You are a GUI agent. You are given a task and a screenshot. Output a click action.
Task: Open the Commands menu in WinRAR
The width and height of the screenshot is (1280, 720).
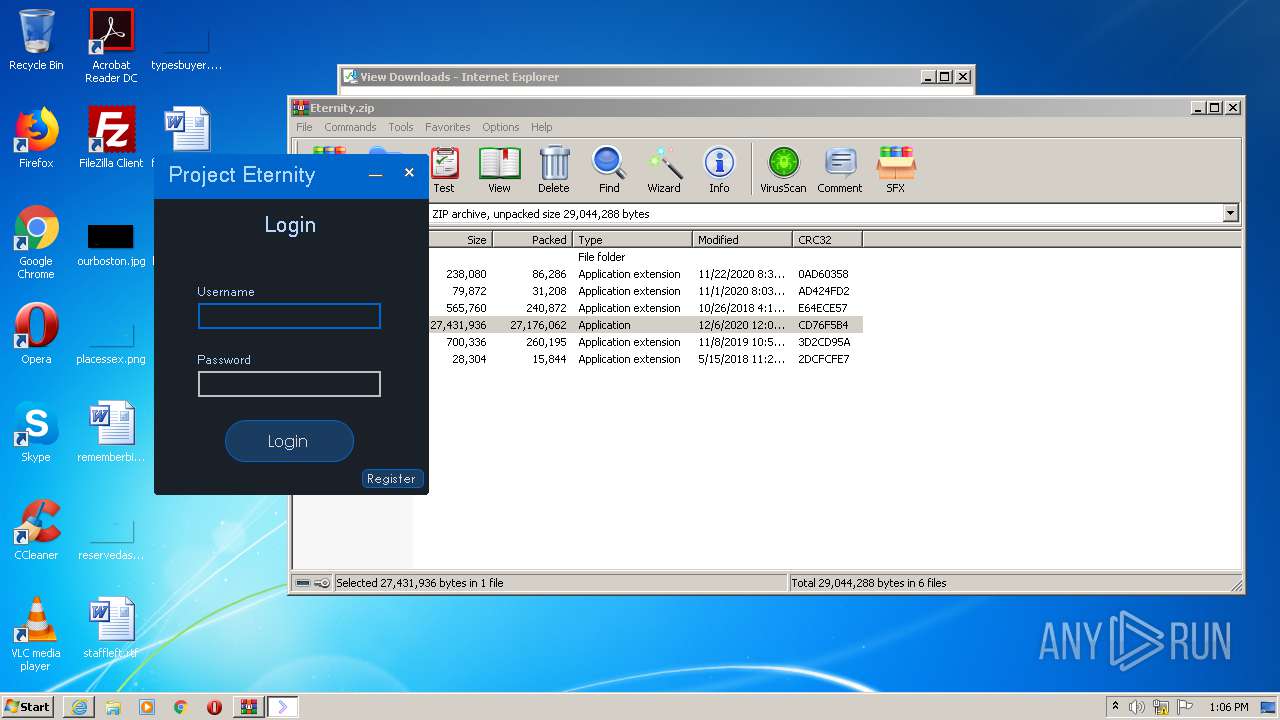pos(350,127)
